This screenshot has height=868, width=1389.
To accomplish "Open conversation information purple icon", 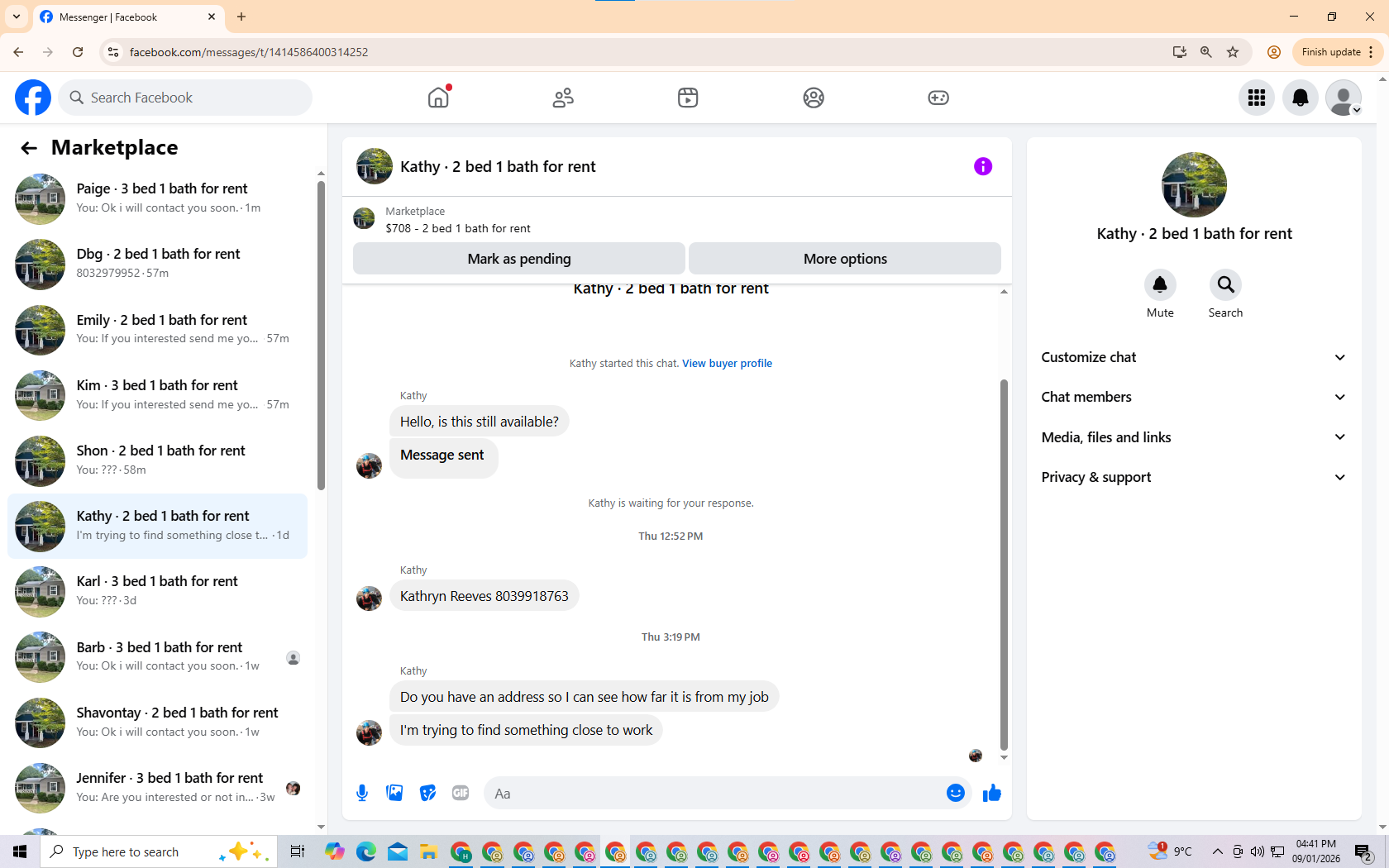I will coord(983,166).
